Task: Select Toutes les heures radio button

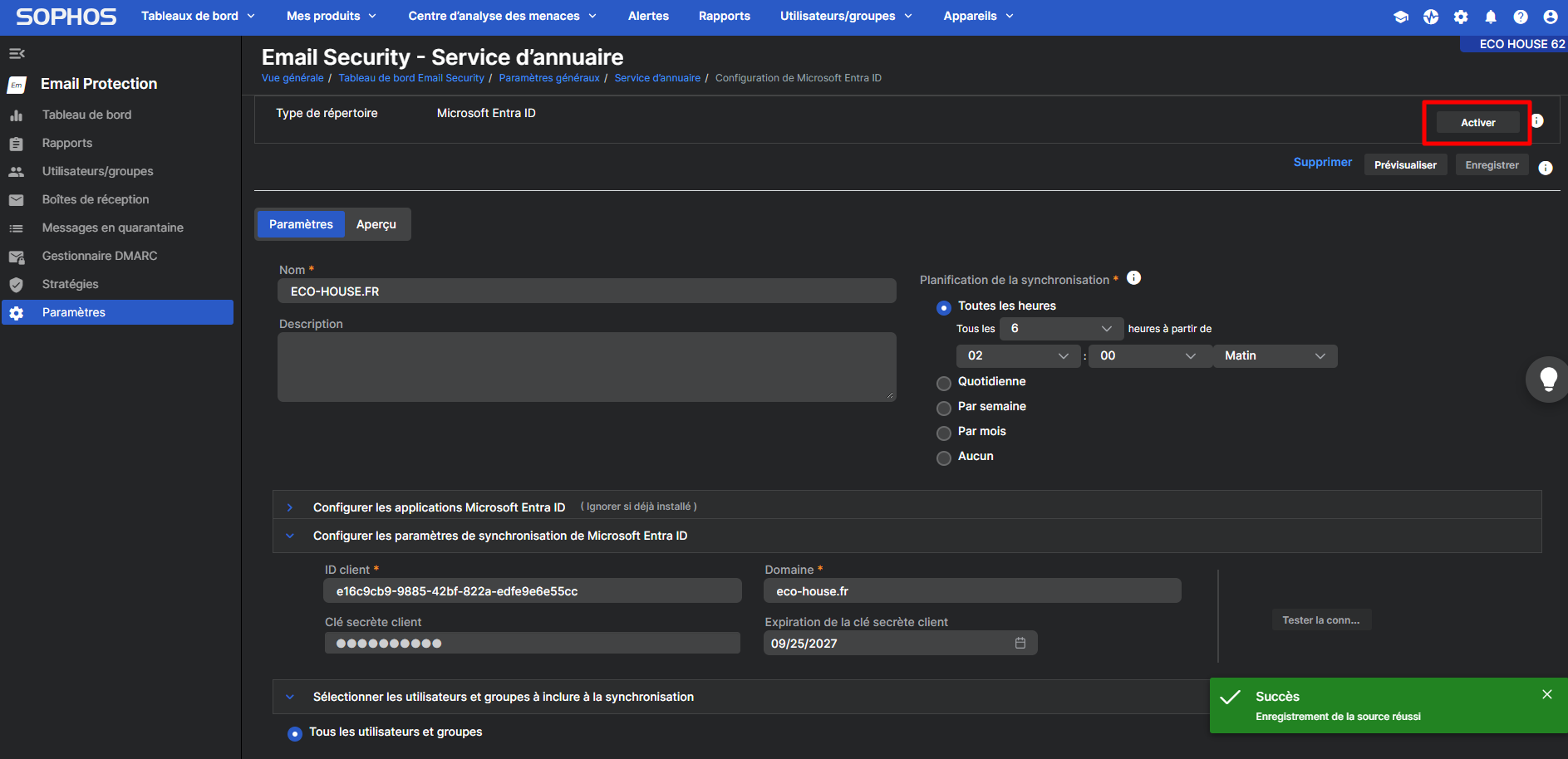Action: click(944, 307)
